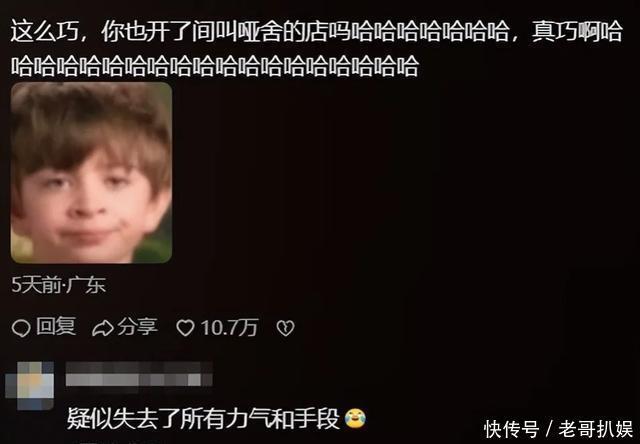Dislike using the broken heart icon
The height and width of the screenshot is (444, 640).
tap(285, 328)
